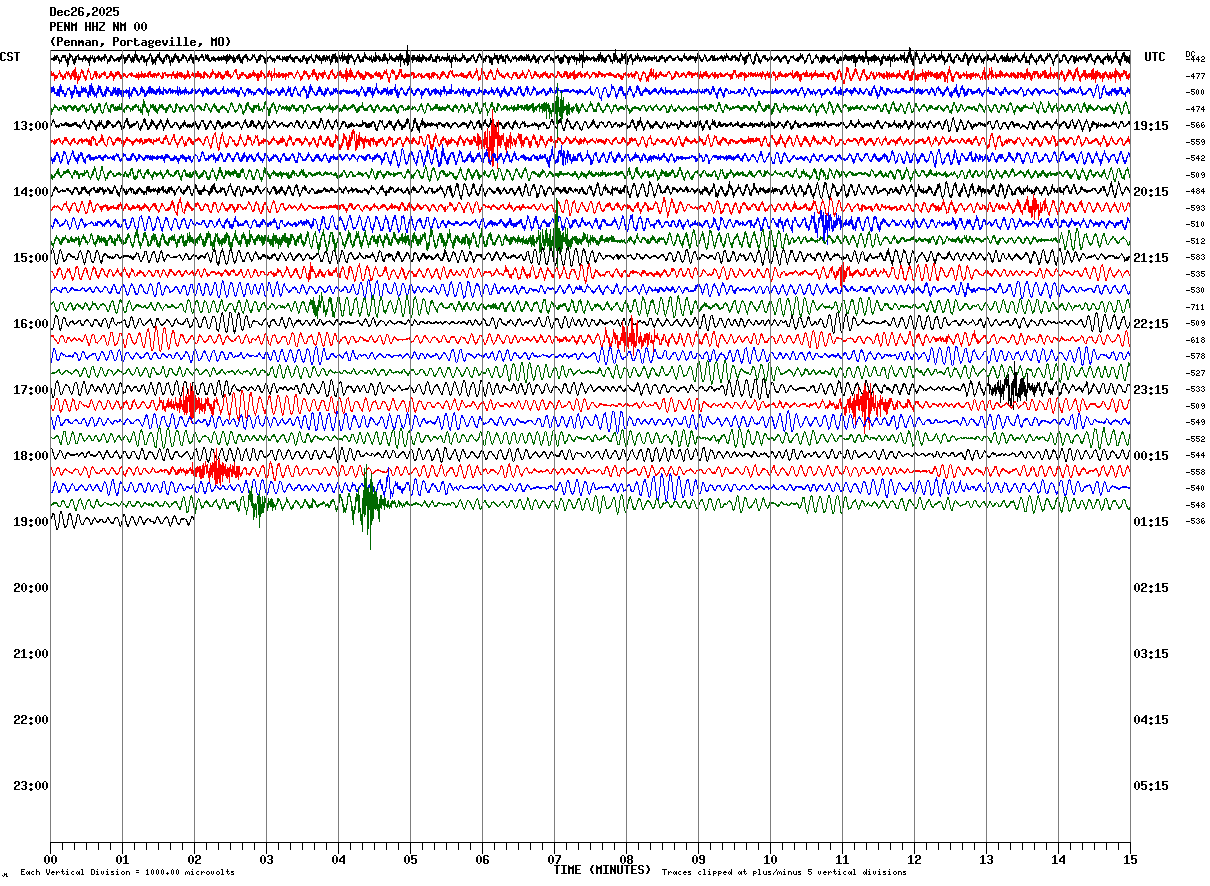Viewport: 1210px width, 886px height.
Task: Click the DC offset value "-536"
Action: (x=1196, y=521)
